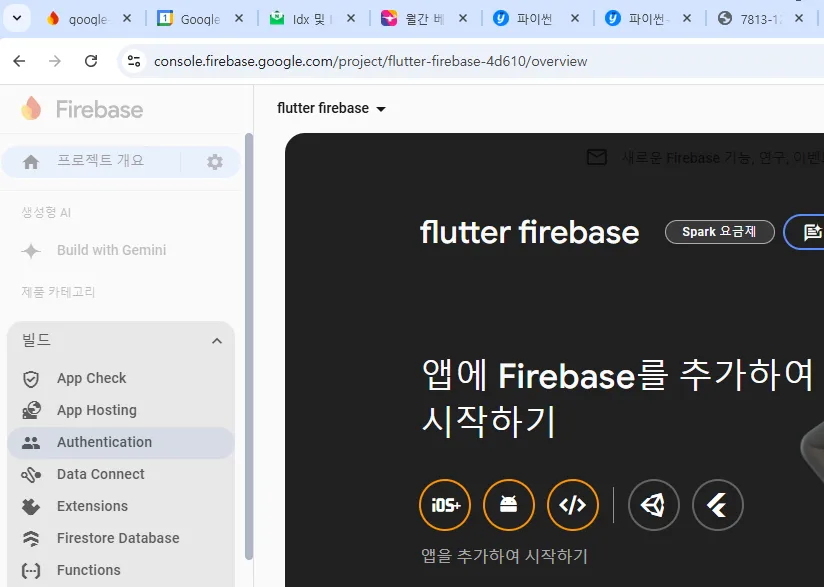Image resolution: width=824 pixels, height=587 pixels.
Task: Close the Google Calendar tab
Action: pyautogui.click(x=239, y=18)
